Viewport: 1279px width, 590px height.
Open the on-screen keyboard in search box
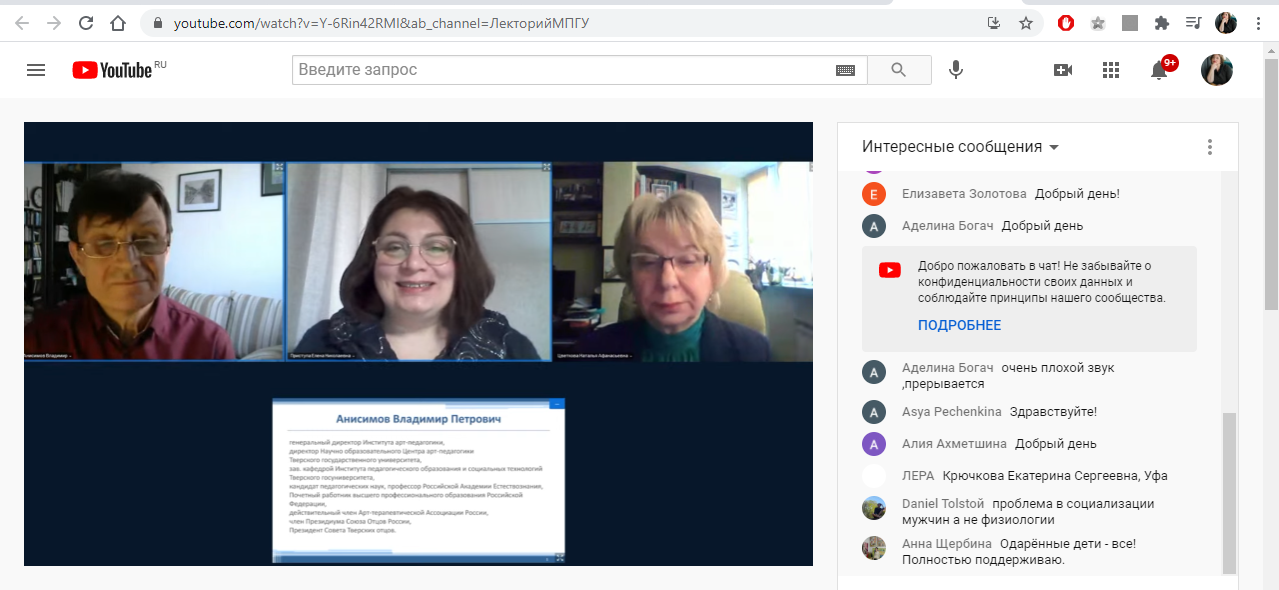[x=845, y=70]
